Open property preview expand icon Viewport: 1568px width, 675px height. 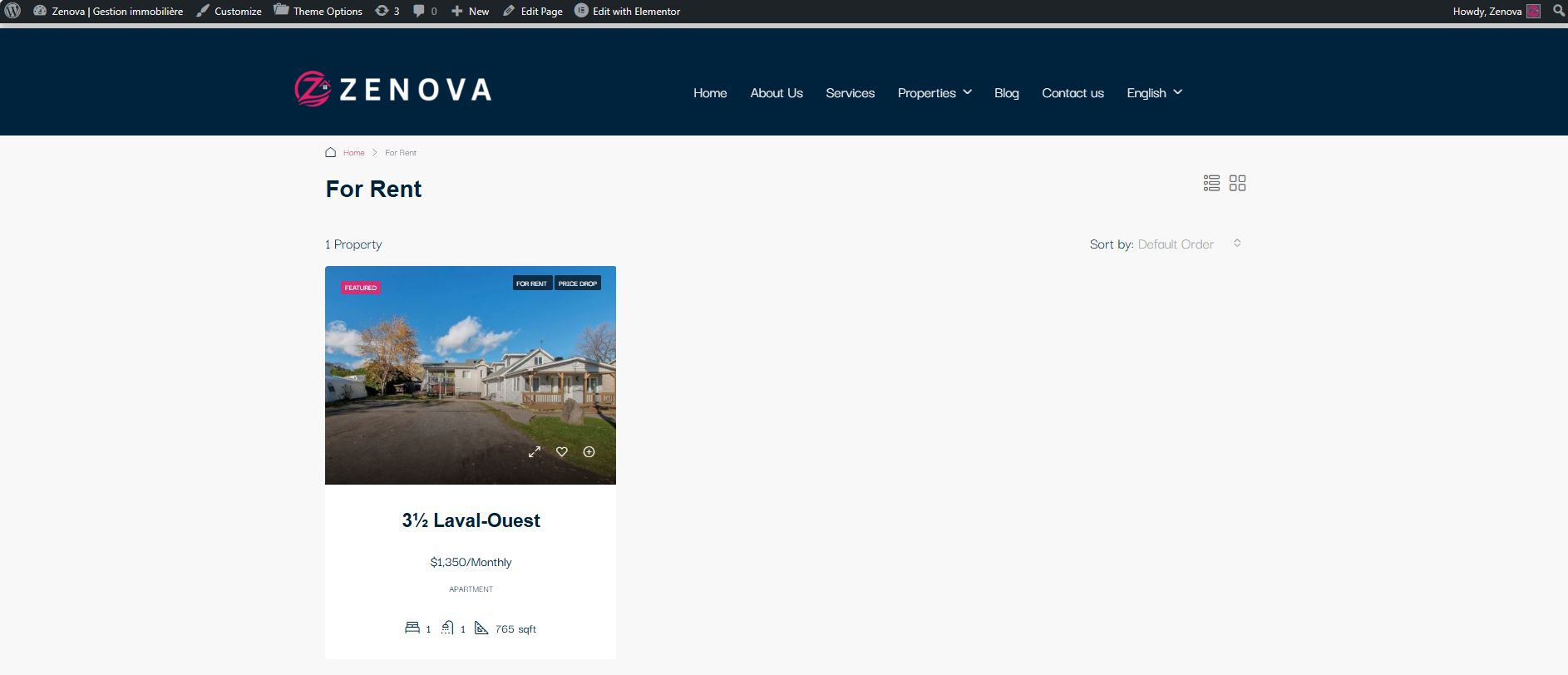[x=535, y=452]
